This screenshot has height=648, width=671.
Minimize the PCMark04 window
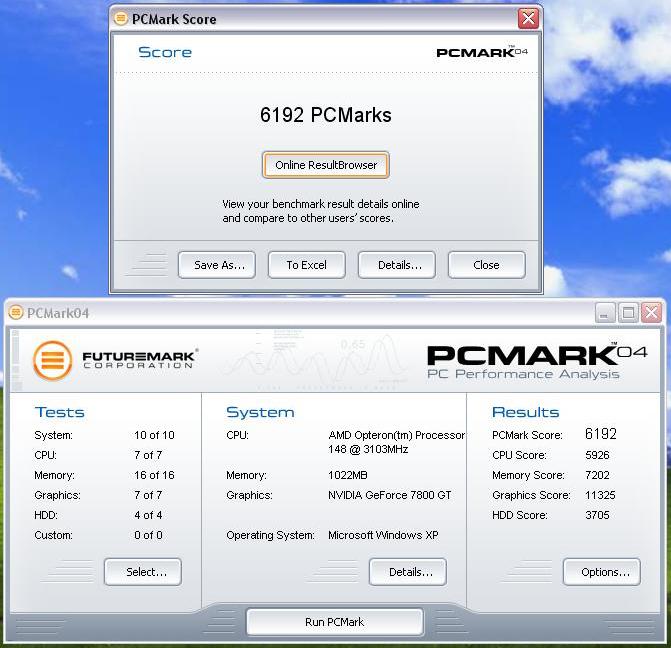coord(605,313)
